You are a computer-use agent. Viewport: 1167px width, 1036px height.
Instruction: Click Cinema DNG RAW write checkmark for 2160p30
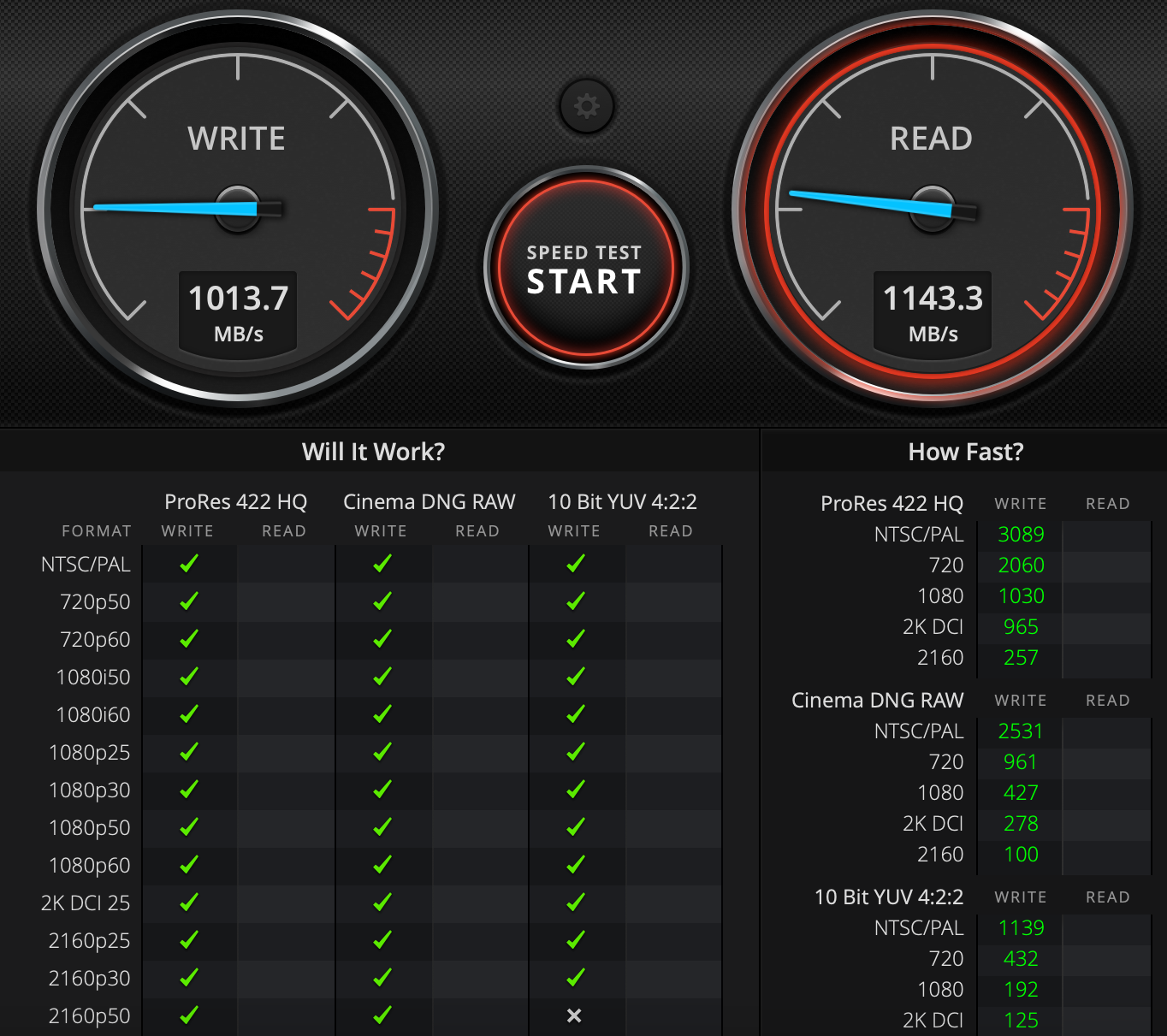(x=382, y=977)
